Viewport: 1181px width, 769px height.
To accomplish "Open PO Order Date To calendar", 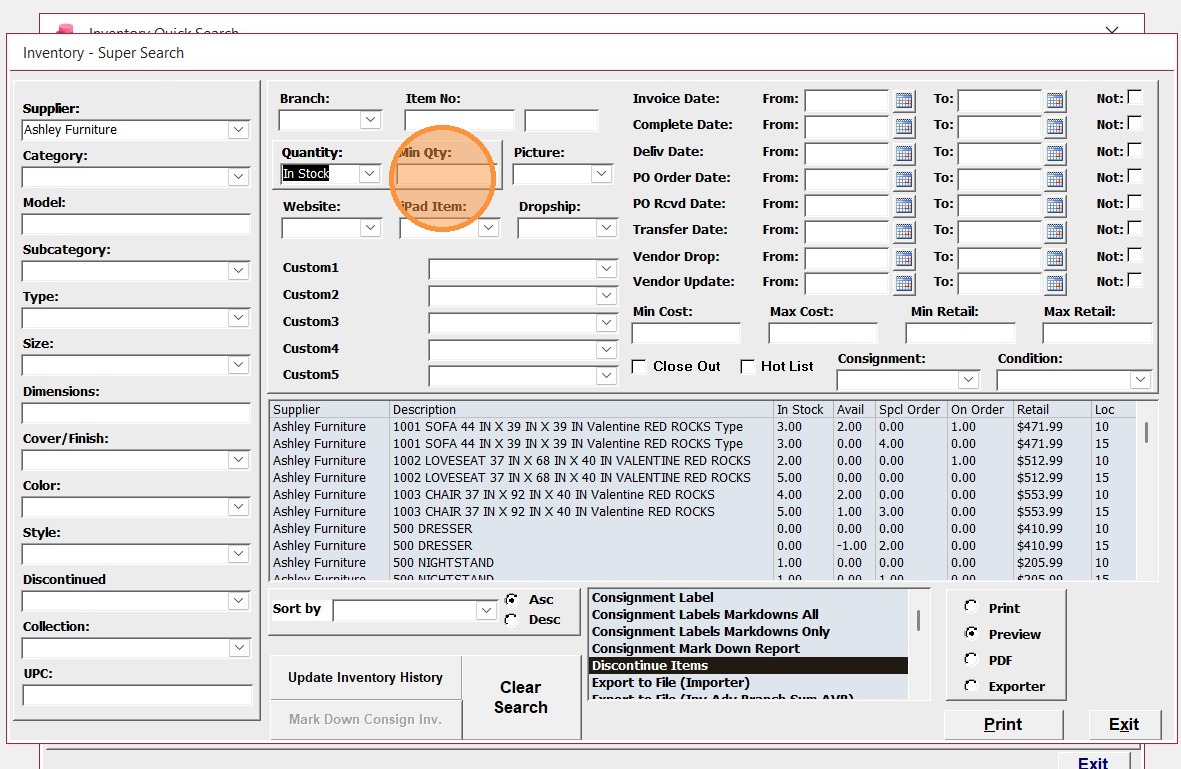I will pos(1056,179).
